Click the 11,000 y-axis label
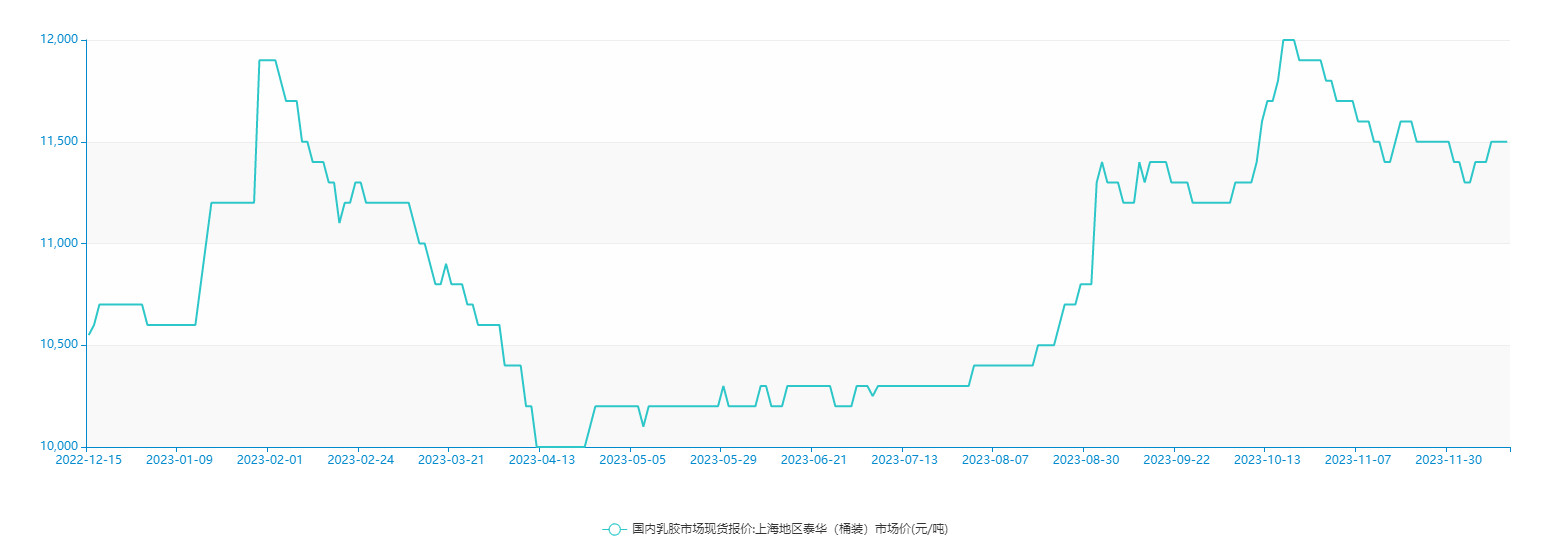Image resolution: width=1550 pixels, height=547 pixels. 58,243
